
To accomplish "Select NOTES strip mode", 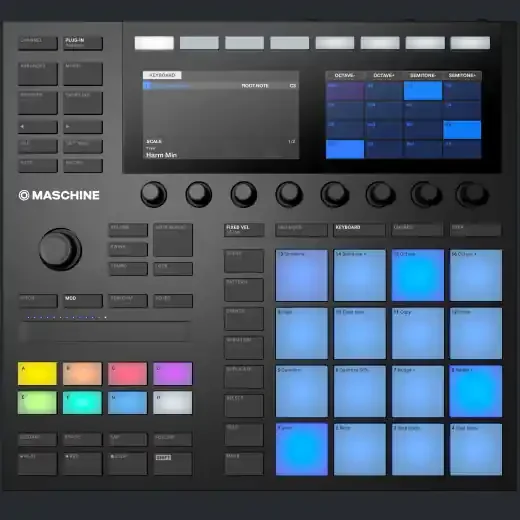I will 173,301.
